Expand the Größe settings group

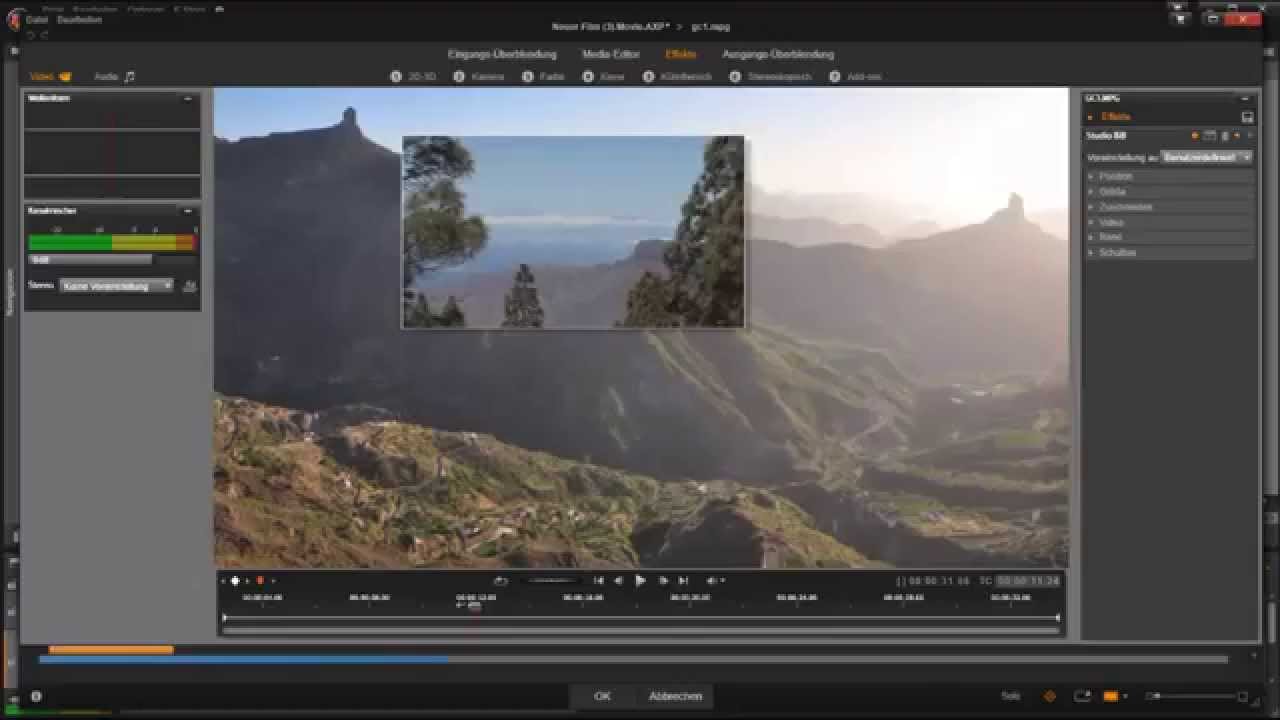[x=1169, y=191]
